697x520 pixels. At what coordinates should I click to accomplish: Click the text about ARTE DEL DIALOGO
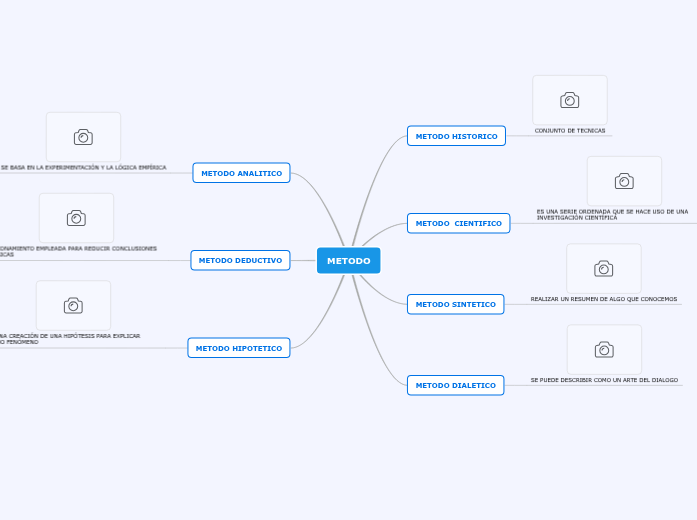604,380
